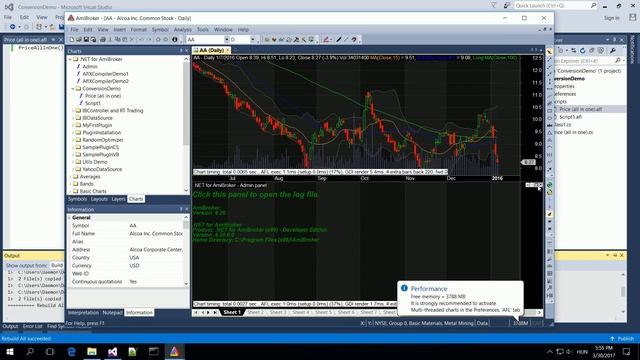Screen dimensions: 640x360
Task: Open the Format menu in AmiBroker
Action: (x=138, y=29)
